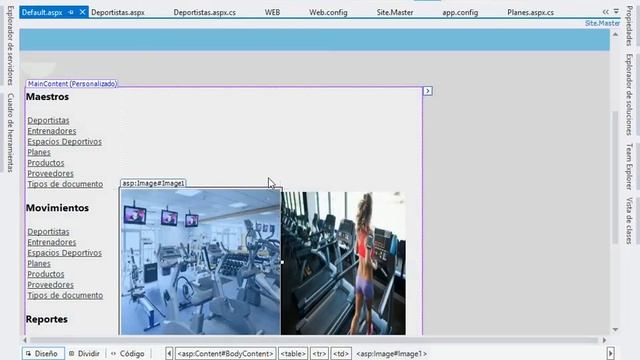Select the MainContent (Personalizado) label
This screenshot has height=360, width=640.
pyautogui.click(x=72, y=84)
